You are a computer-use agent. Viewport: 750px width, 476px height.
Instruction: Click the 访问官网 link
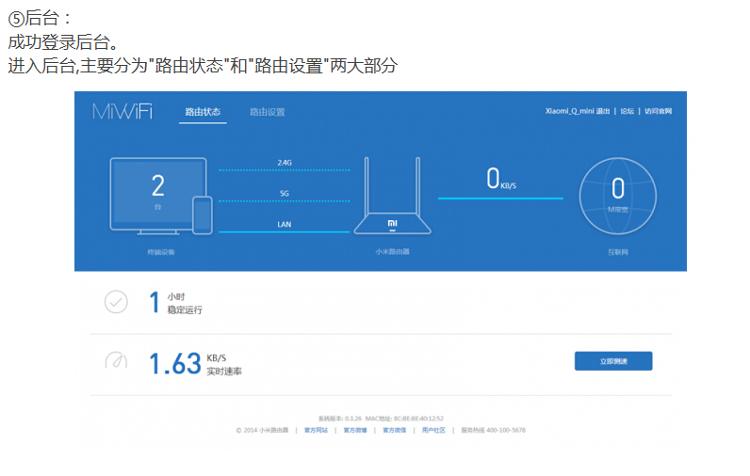[658, 111]
